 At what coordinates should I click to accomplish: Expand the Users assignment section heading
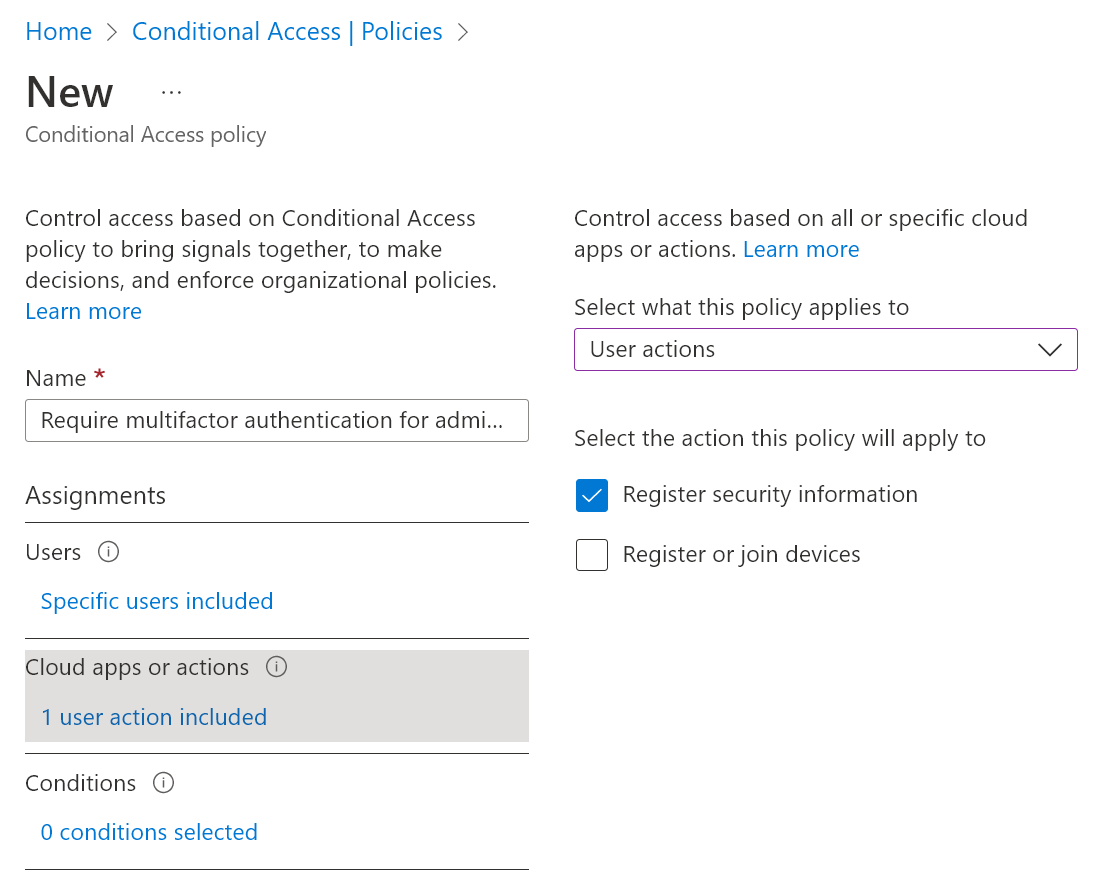[x=53, y=552]
